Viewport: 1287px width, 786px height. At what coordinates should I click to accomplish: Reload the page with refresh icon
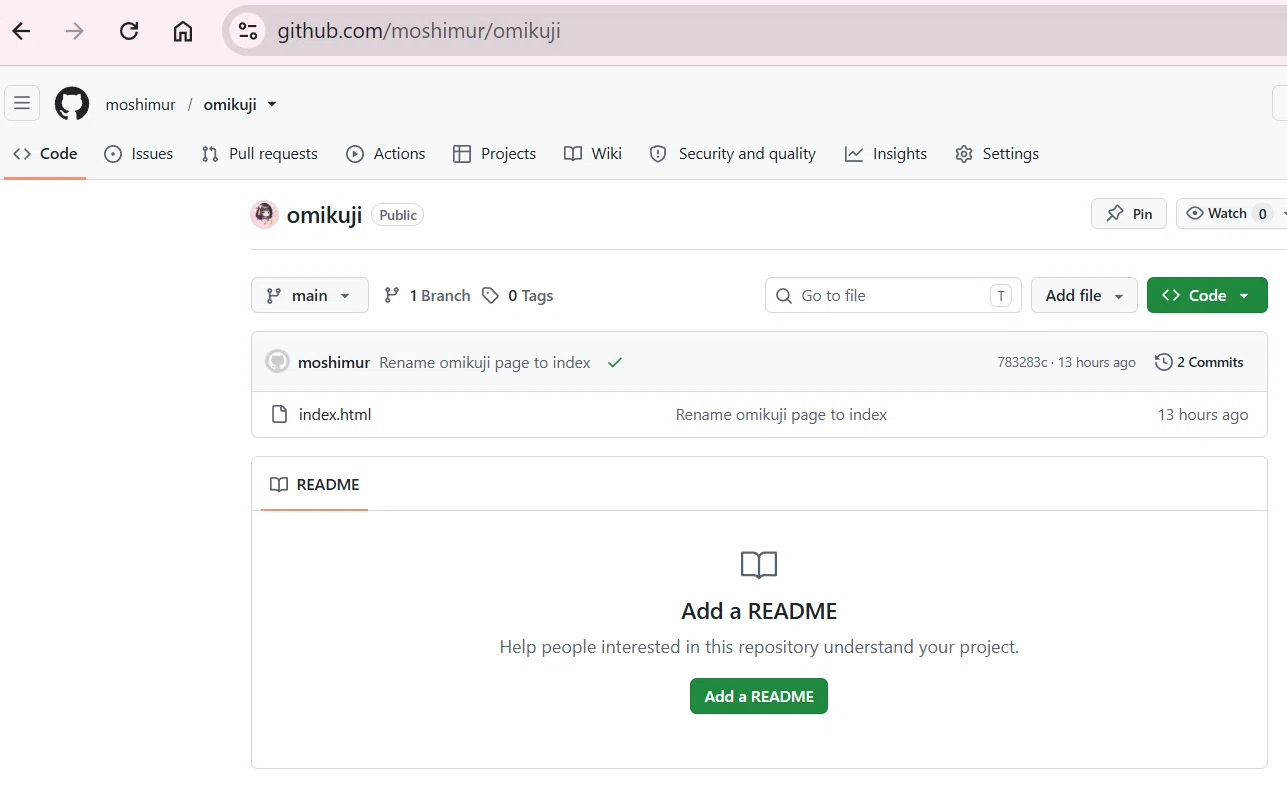point(129,31)
